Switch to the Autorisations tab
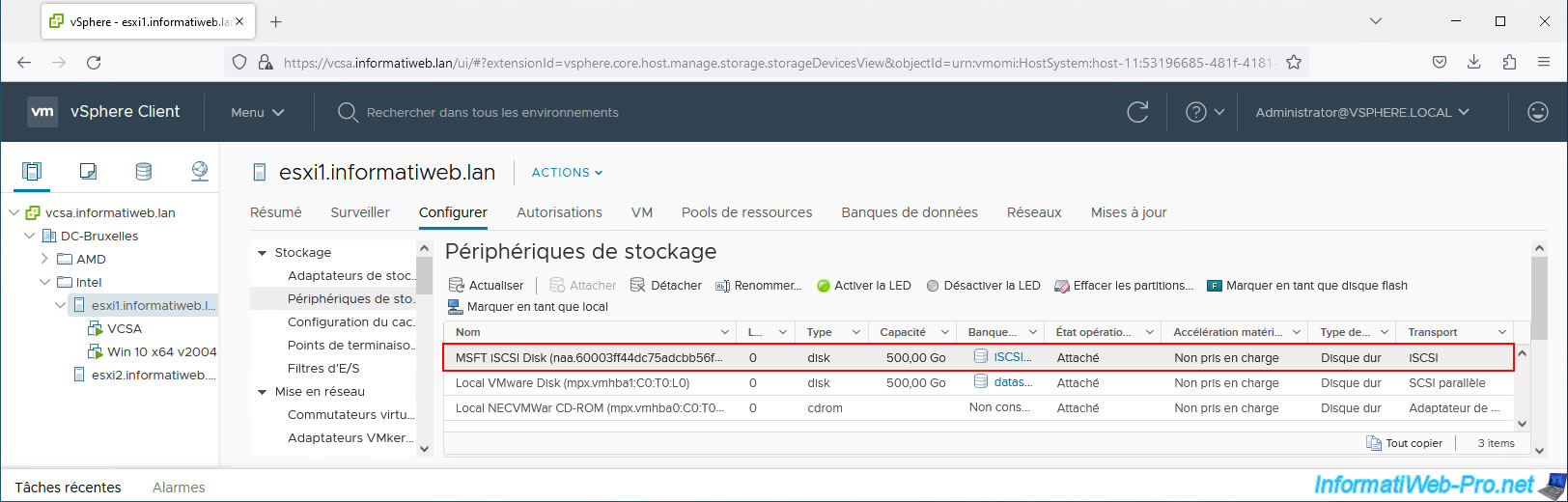This screenshot has height=502, width=1568. (559, 212)
